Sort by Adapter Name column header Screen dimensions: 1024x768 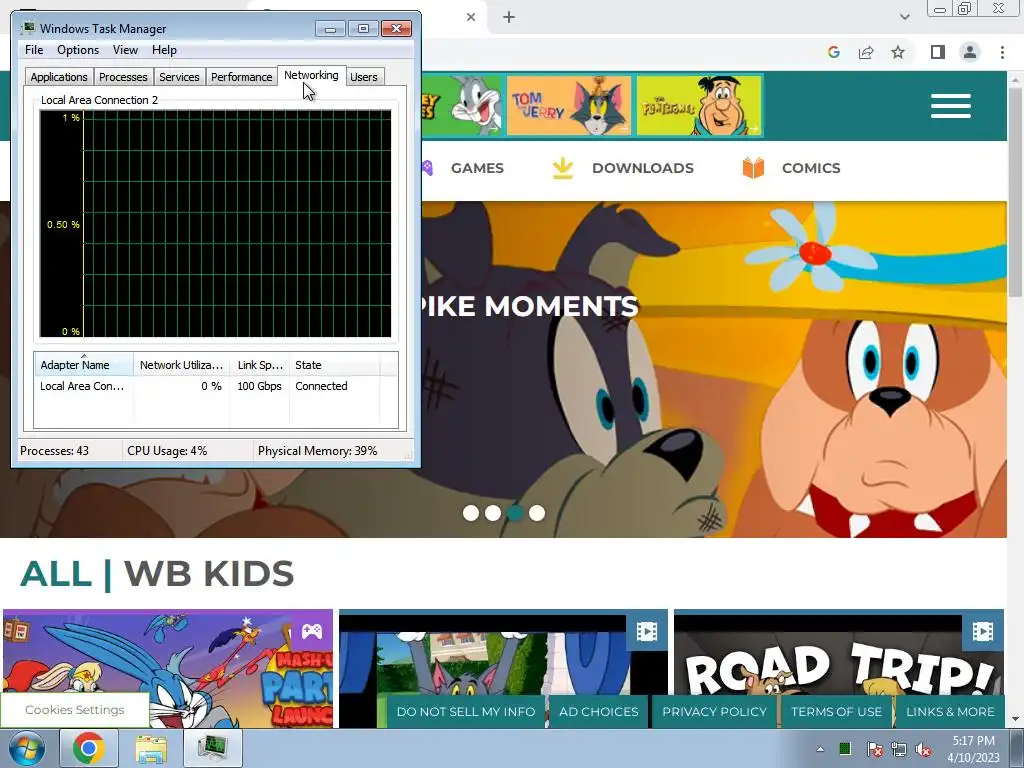(84, 365)
